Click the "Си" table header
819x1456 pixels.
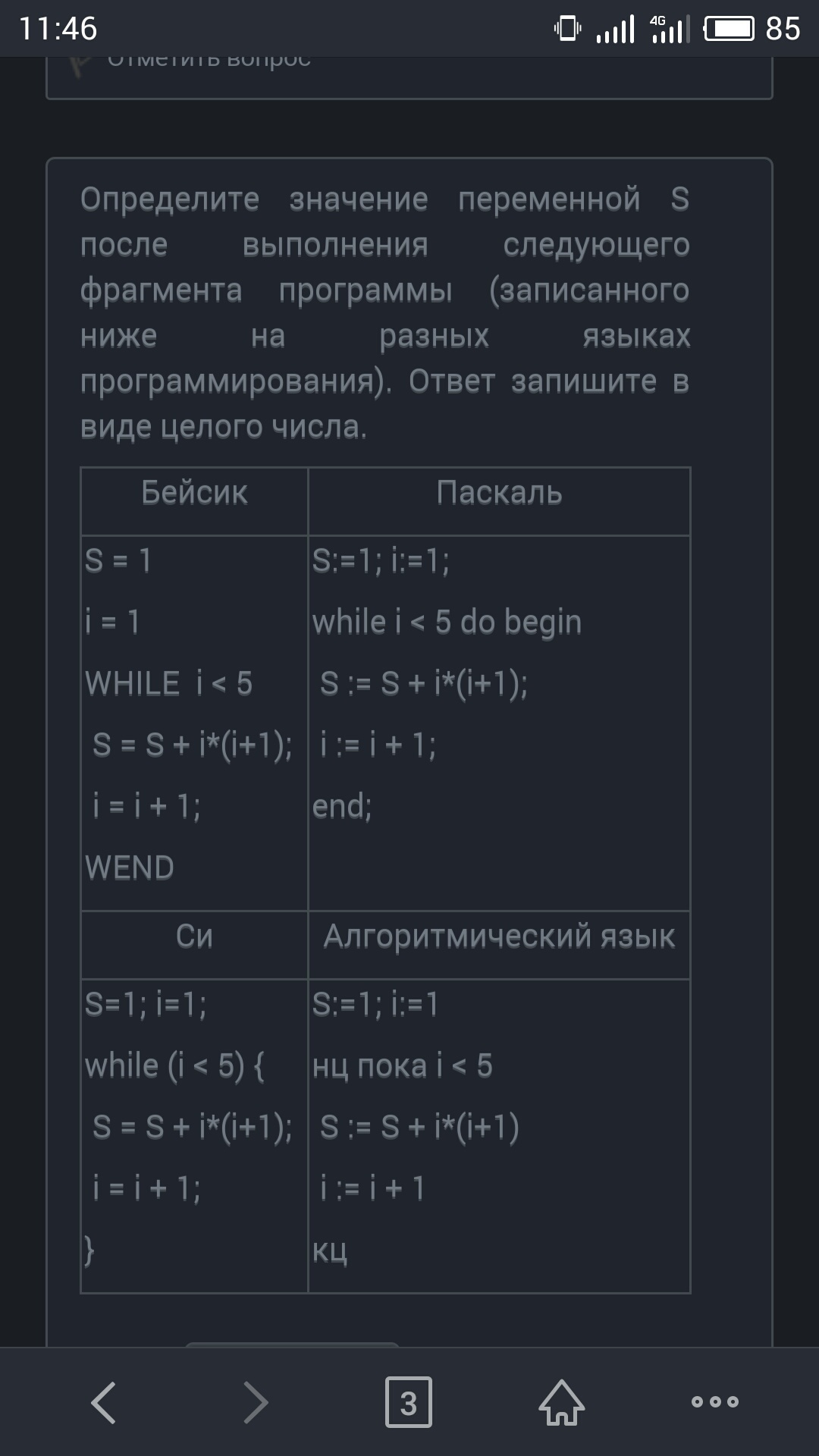click(x=194, y=937)
